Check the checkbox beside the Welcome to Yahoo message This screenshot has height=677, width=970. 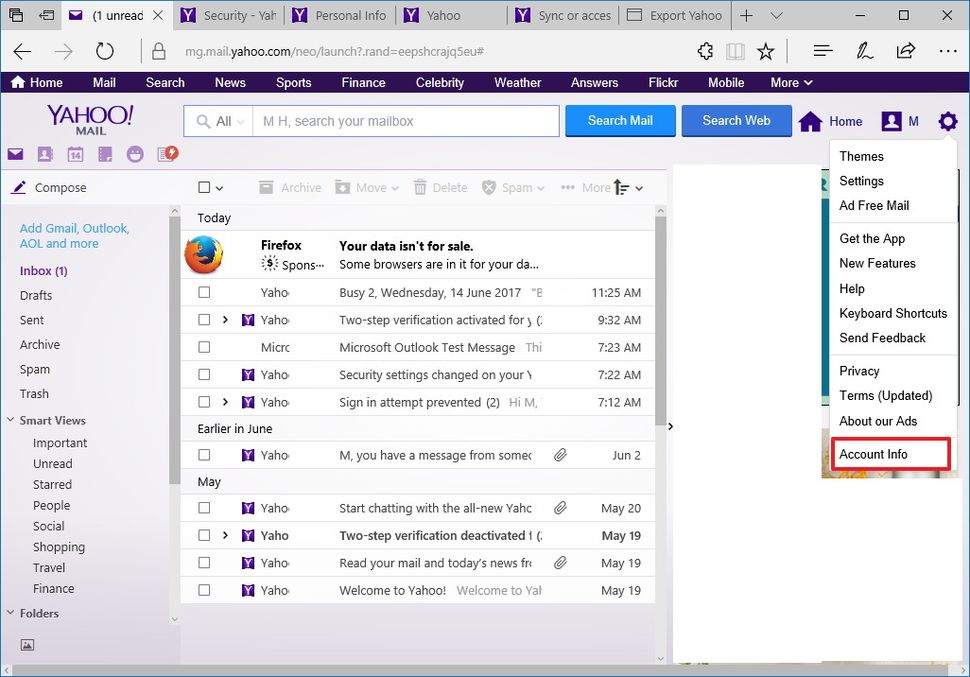pyautogui.click(x=204, y=590)
